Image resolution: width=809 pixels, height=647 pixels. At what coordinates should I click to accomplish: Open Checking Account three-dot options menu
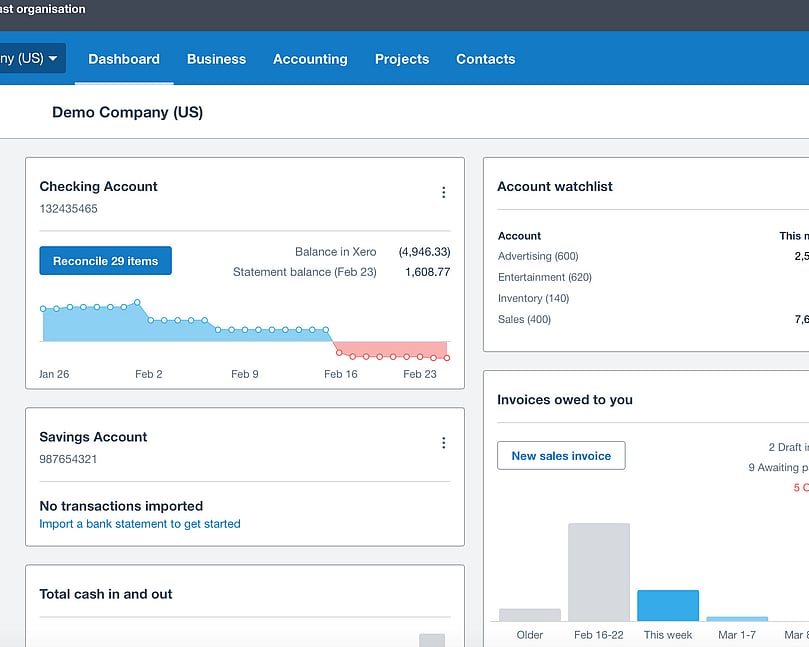tap(444, 193)
